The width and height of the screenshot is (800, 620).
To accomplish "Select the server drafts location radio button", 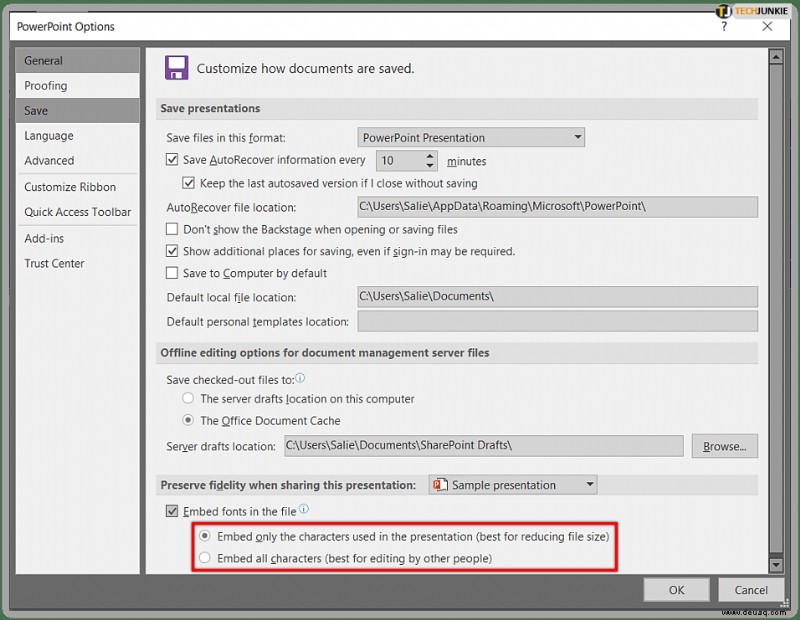I will [188, 398].
